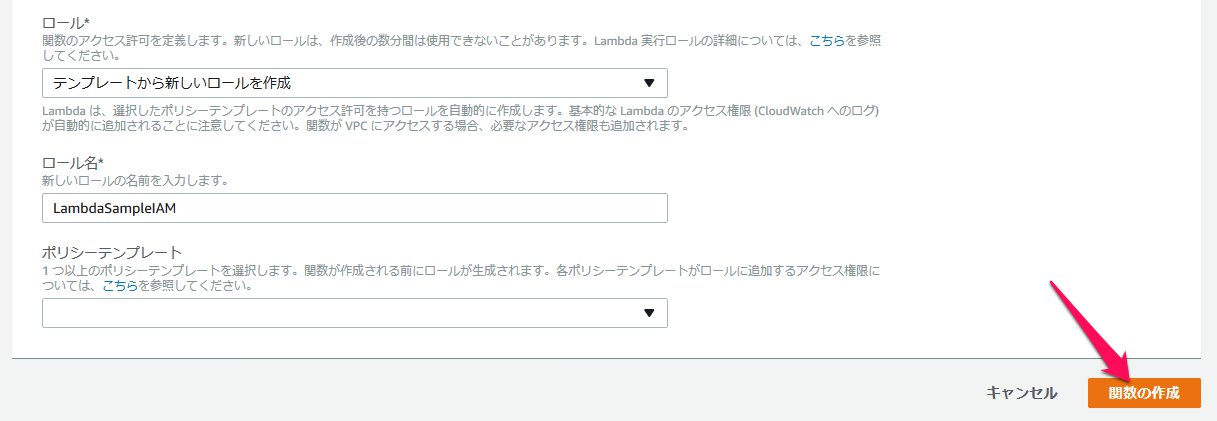Image resolution: width=1217 pixels, height=421 pixels.
Task: Click the arrow on テンプレートから新しいロールを作成 dropdown
Action: 648,83
